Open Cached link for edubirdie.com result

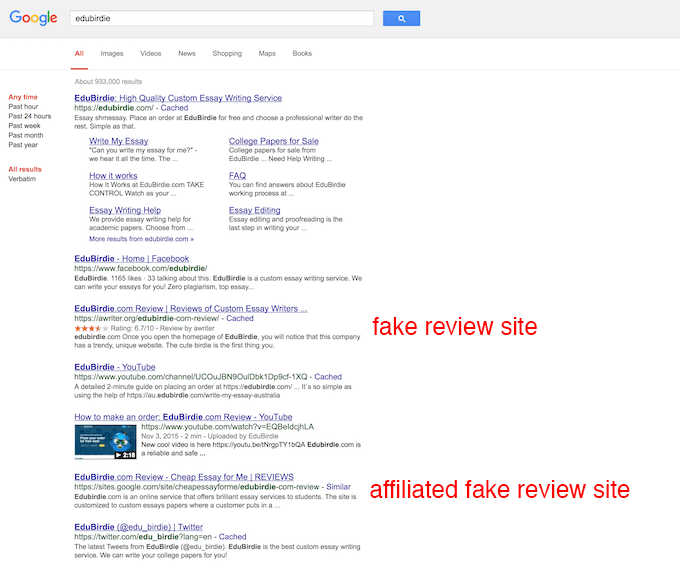174,108
